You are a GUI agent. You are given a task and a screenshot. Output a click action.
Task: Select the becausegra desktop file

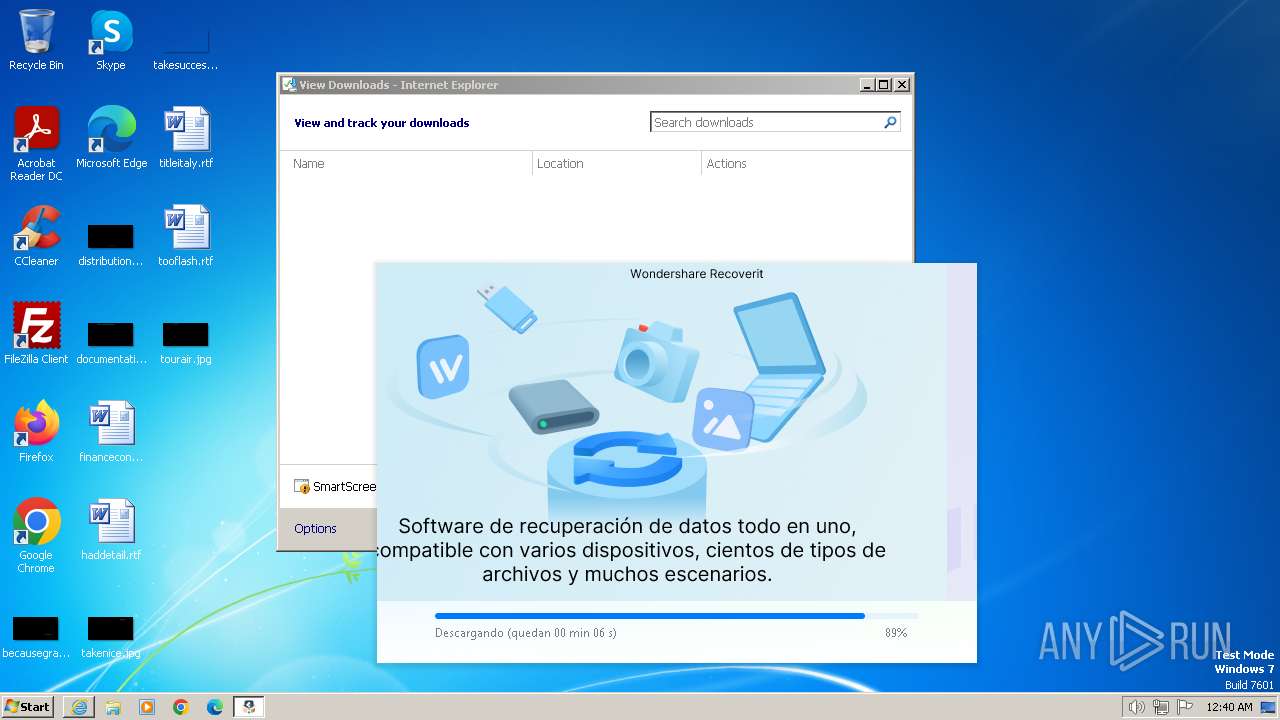[35, 638]
